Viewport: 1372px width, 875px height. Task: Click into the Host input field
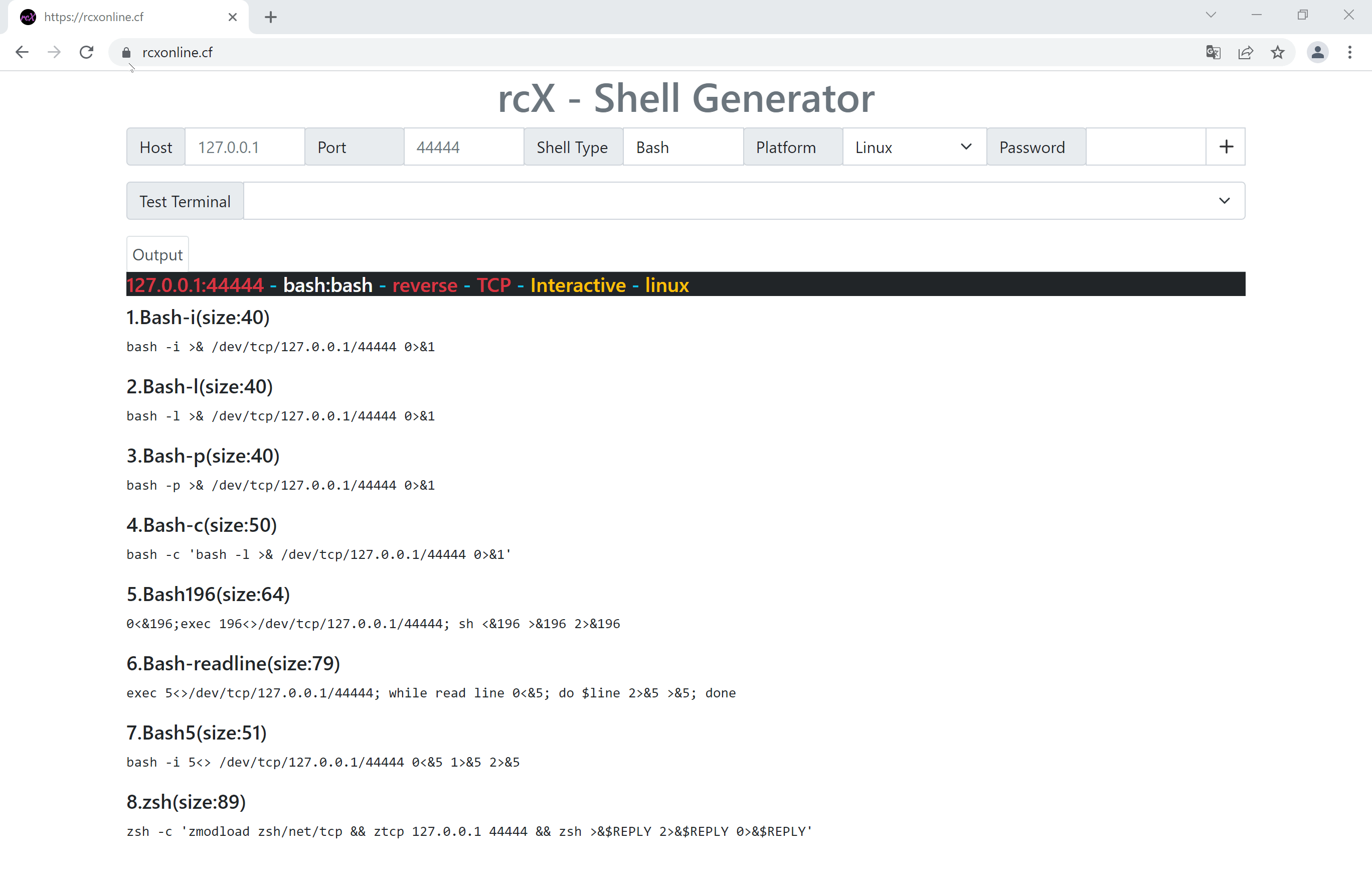[x=244, y=147]
